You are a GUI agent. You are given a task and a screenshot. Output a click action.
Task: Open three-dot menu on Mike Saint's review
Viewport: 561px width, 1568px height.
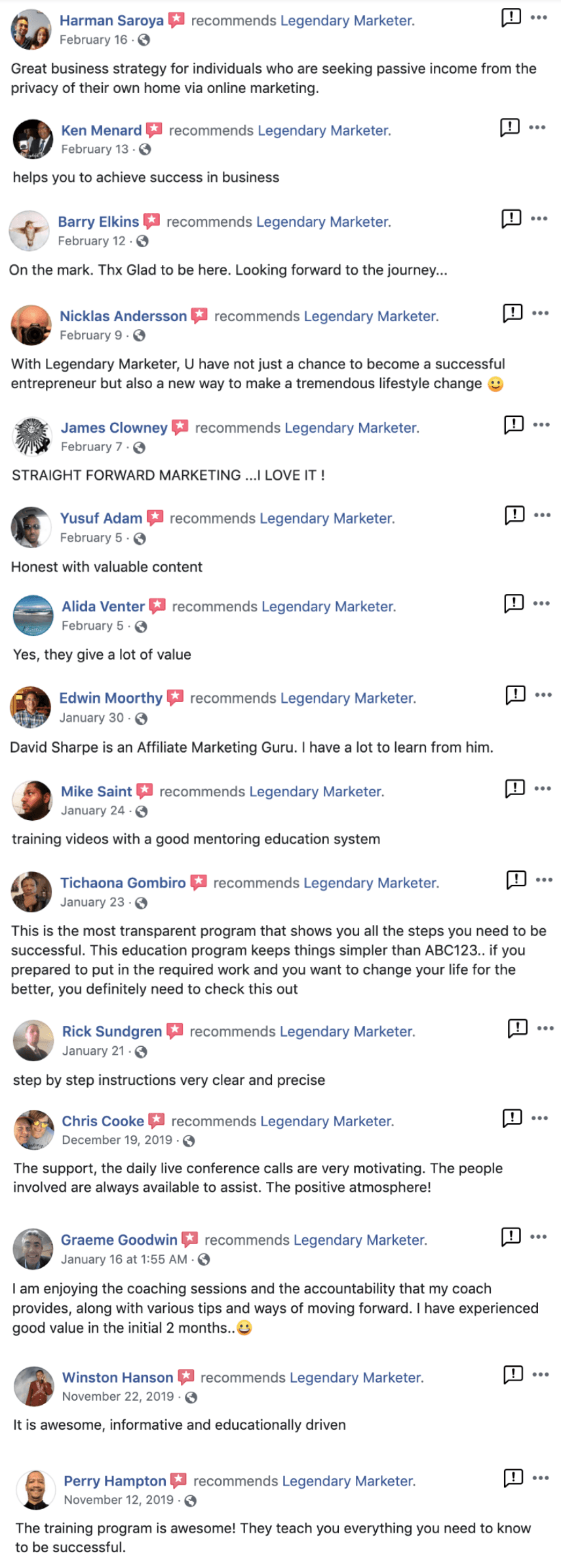(x=543, y=789)
